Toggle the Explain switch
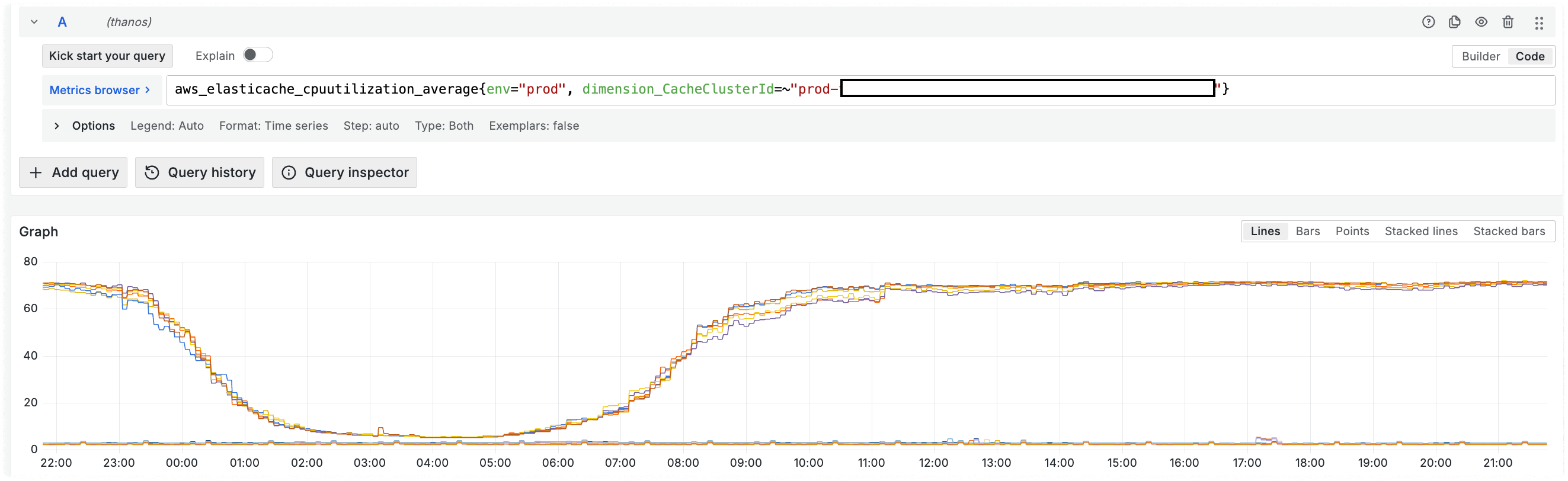1568x481 pixels. pyautogui.click(x=257, y=54)
